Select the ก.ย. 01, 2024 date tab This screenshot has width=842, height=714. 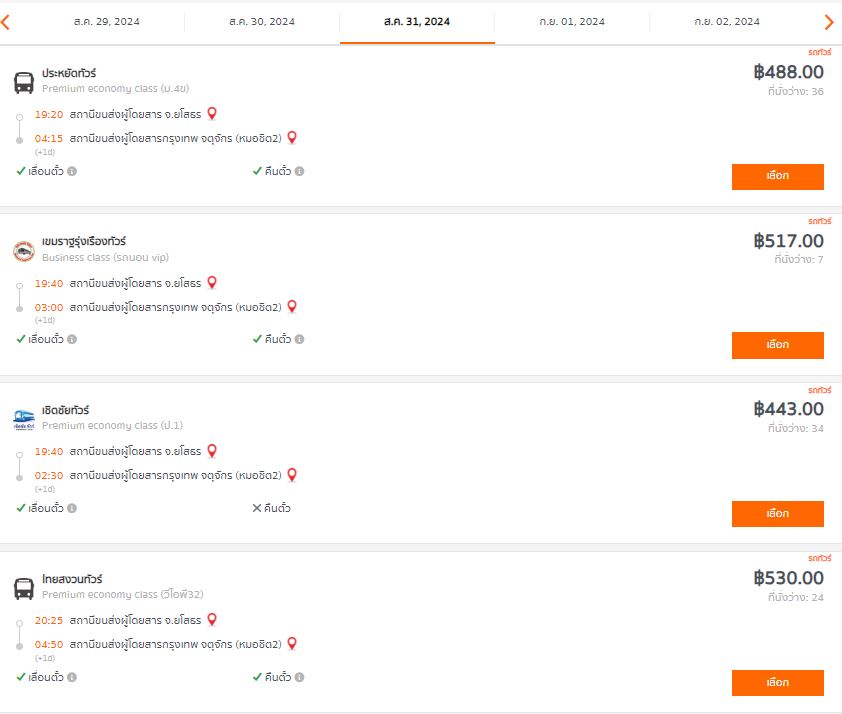pos(572,22)
